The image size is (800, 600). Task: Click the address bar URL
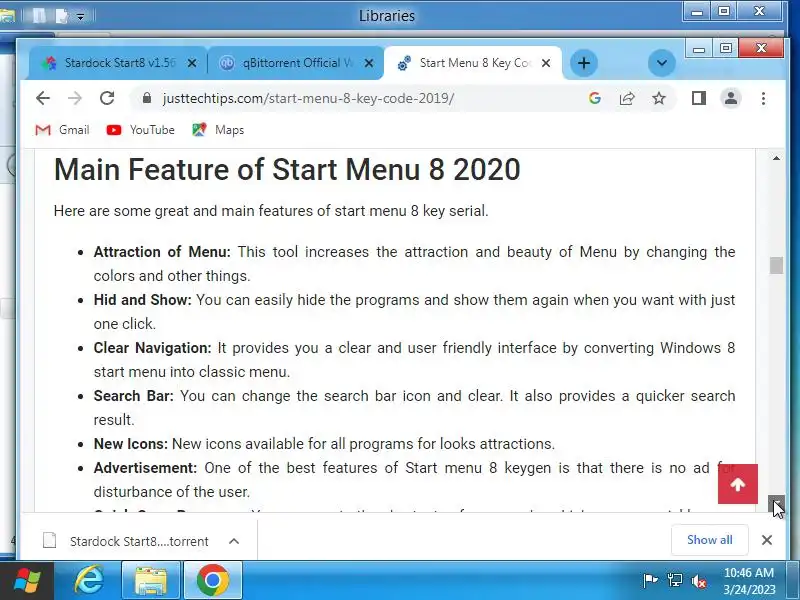tap(308, 98)
